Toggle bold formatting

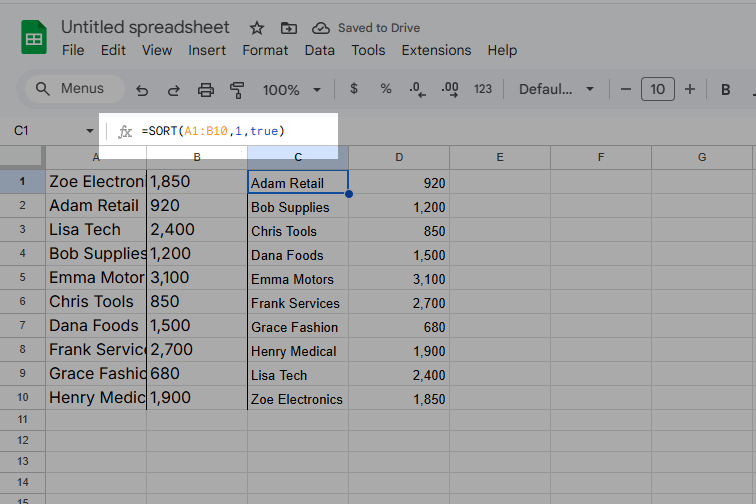point(726,89)
